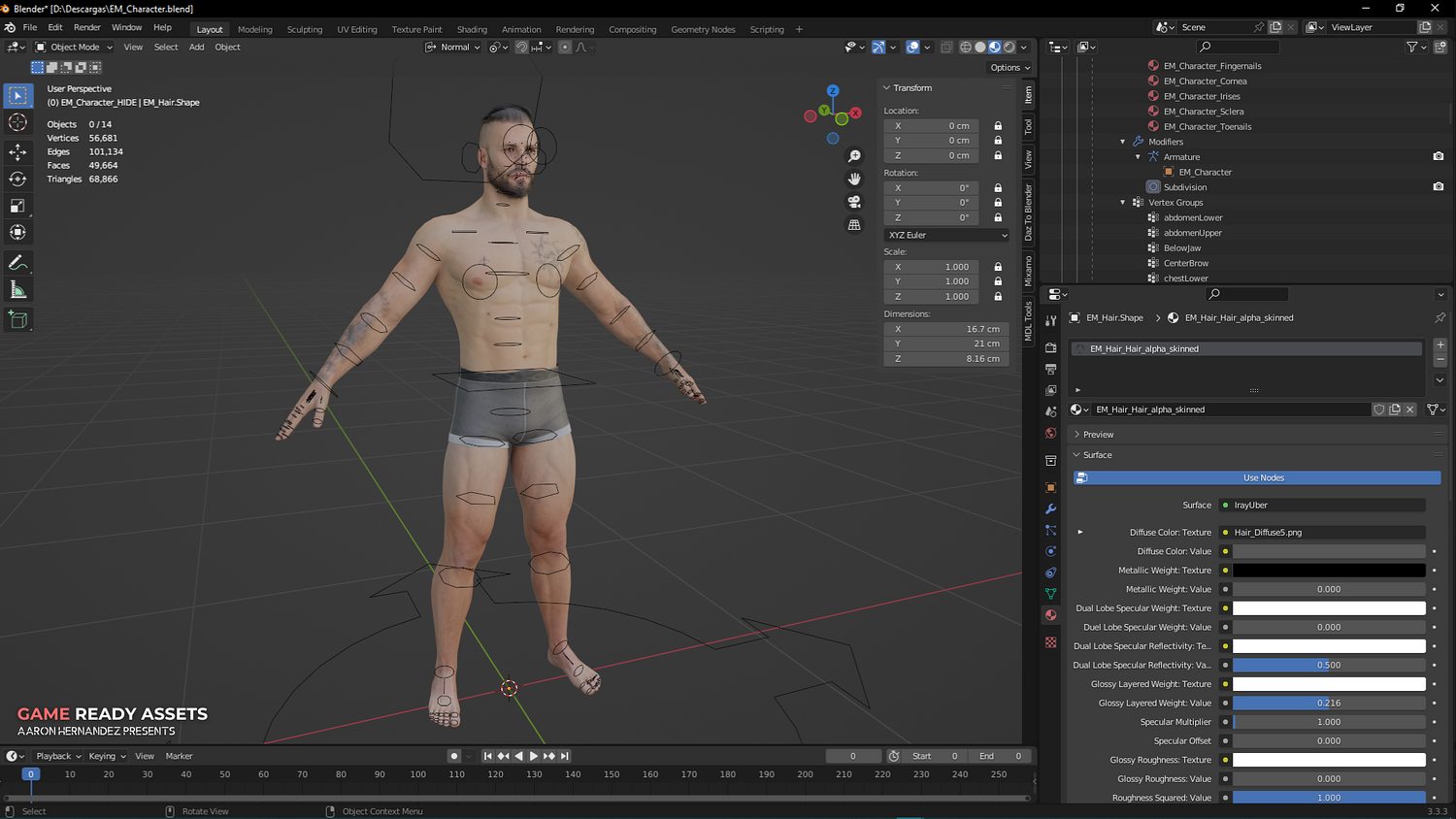
Task: Collapse Vertex Groups in the outliner
Action: click(x=1123, y=203)
